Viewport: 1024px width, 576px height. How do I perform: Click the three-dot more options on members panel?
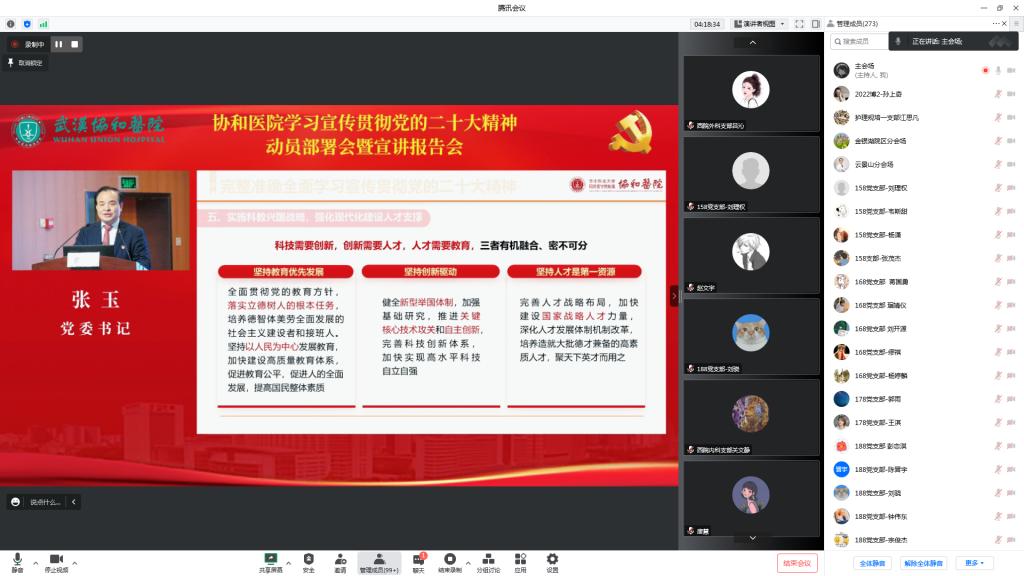point(995,24)
